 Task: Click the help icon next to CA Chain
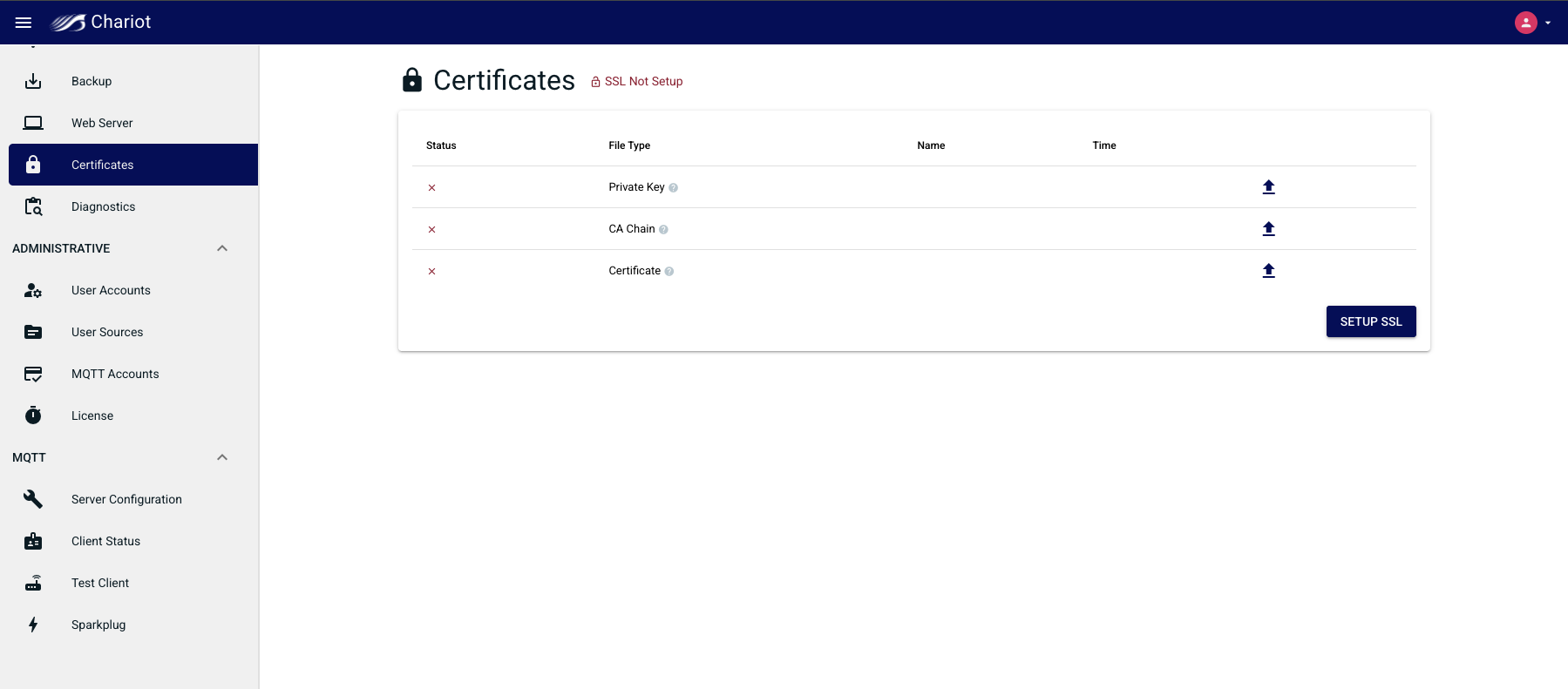[x=663, y=230]
